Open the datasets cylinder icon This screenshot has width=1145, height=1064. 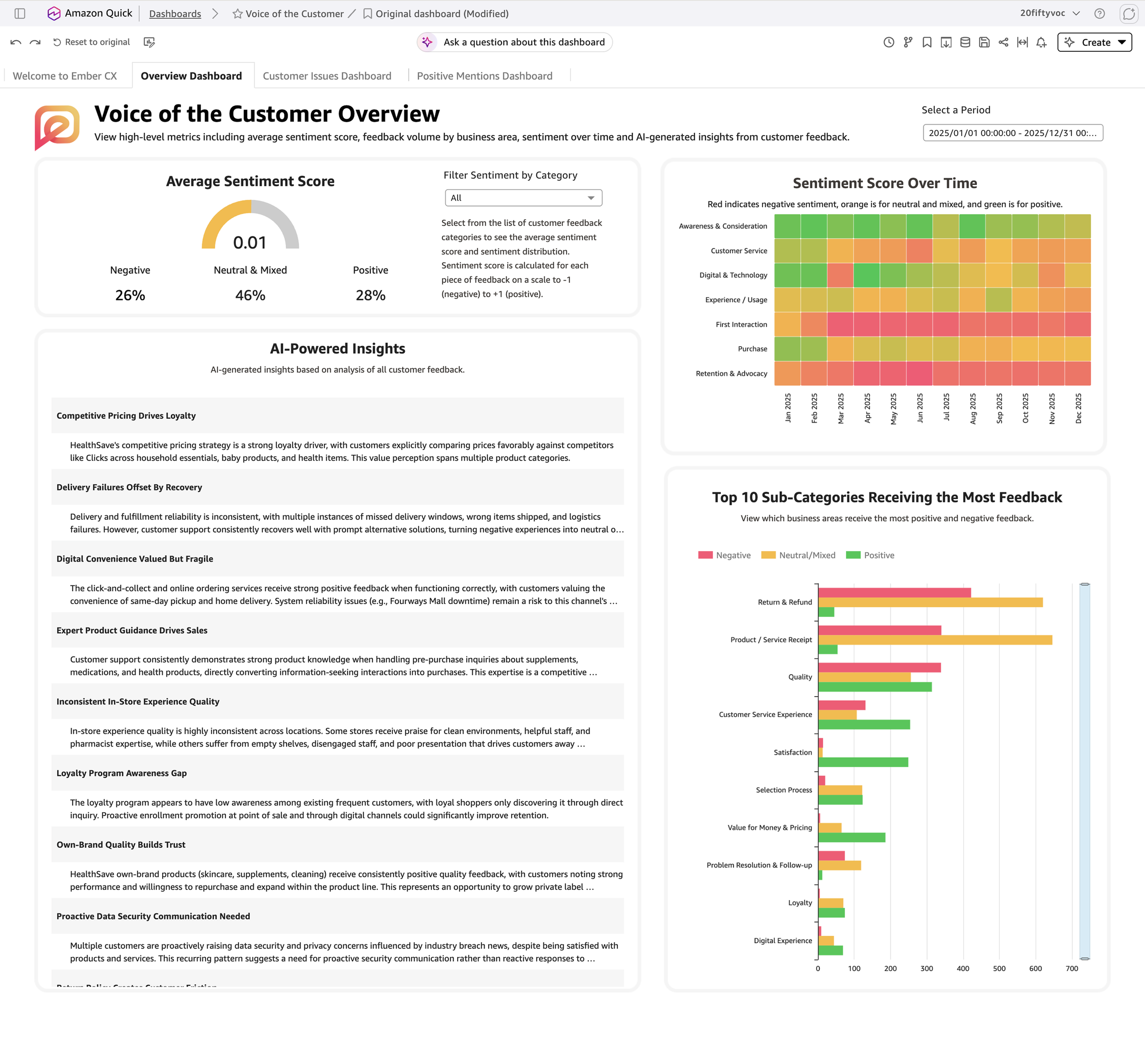pyautogui.click(x=965, y=42)
